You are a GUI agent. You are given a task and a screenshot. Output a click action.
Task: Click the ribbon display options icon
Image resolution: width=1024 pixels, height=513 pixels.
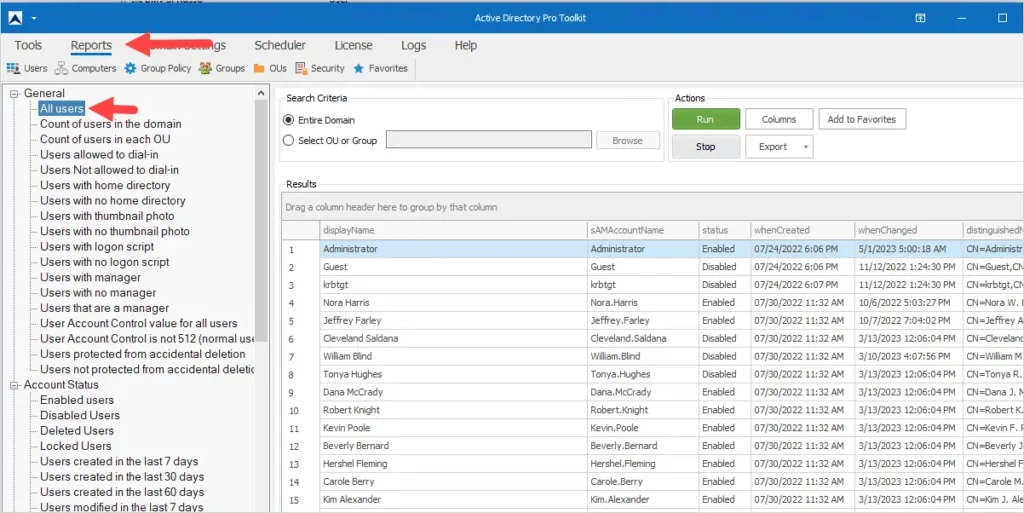tap(920, 18)
